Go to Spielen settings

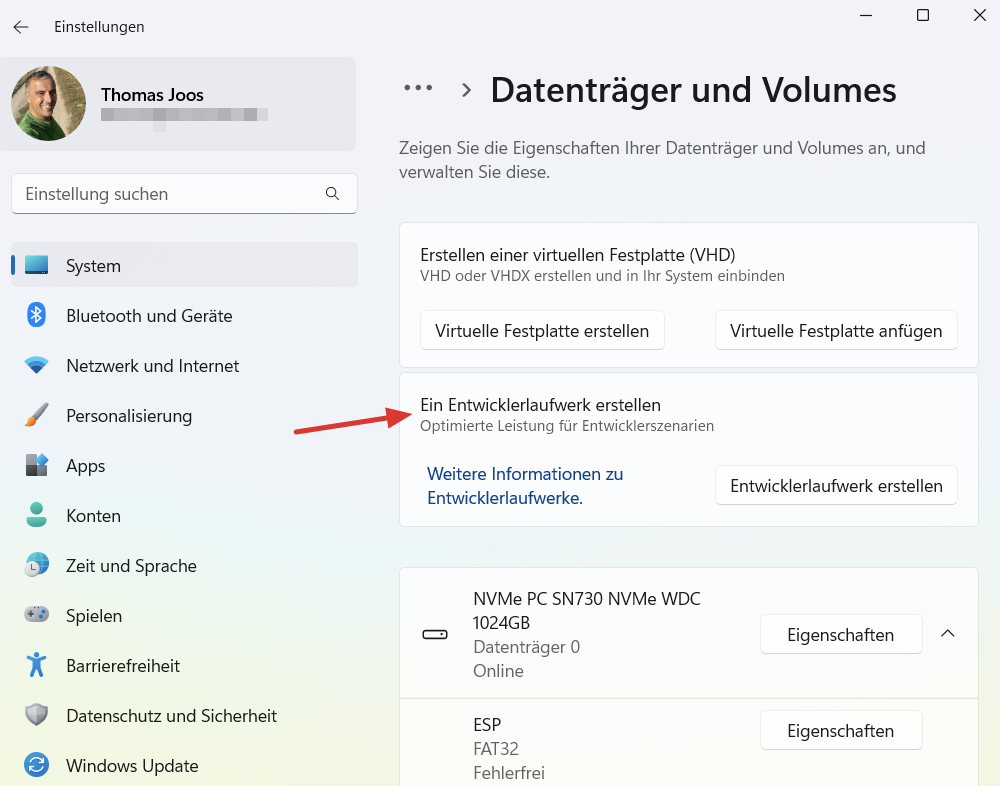(94, 616)
